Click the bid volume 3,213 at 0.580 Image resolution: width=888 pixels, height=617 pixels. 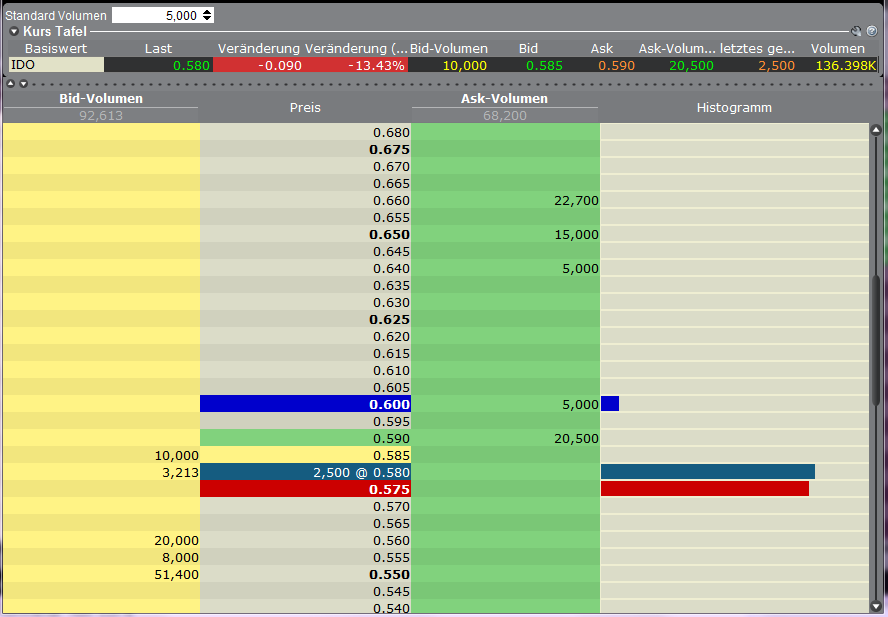tap(180, 473)
